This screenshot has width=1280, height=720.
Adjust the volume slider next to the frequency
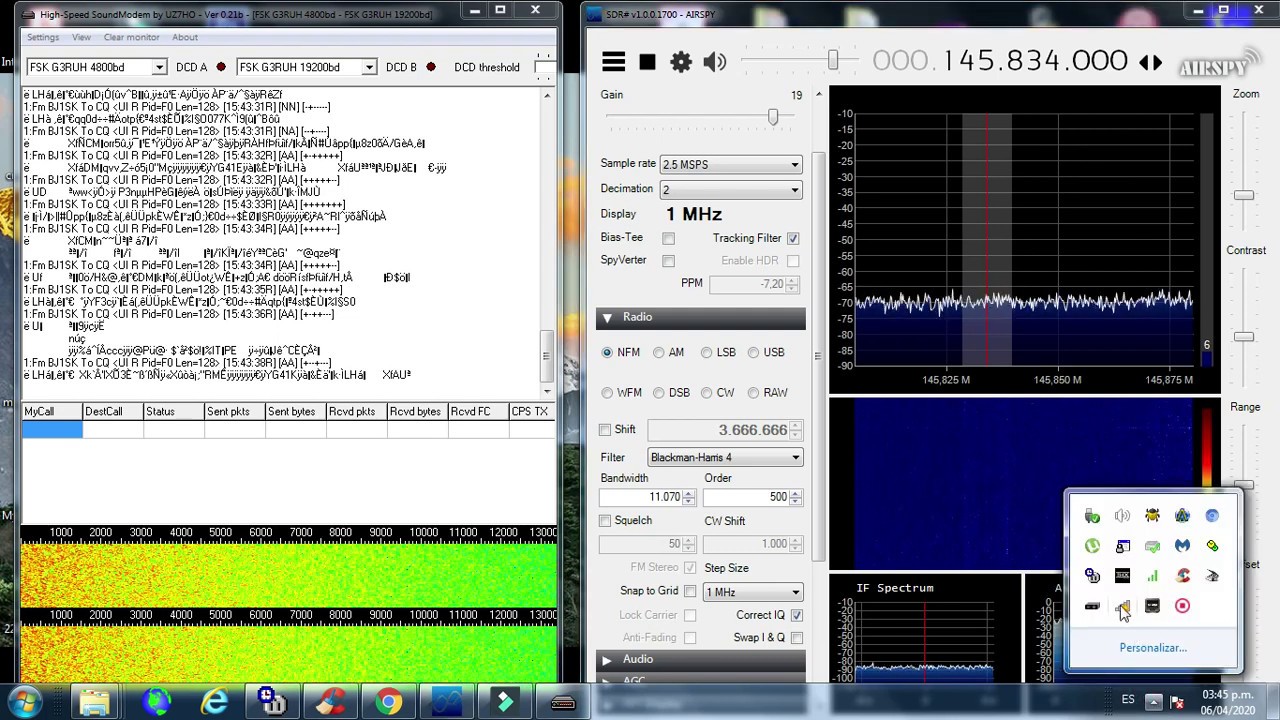(832, 62)
